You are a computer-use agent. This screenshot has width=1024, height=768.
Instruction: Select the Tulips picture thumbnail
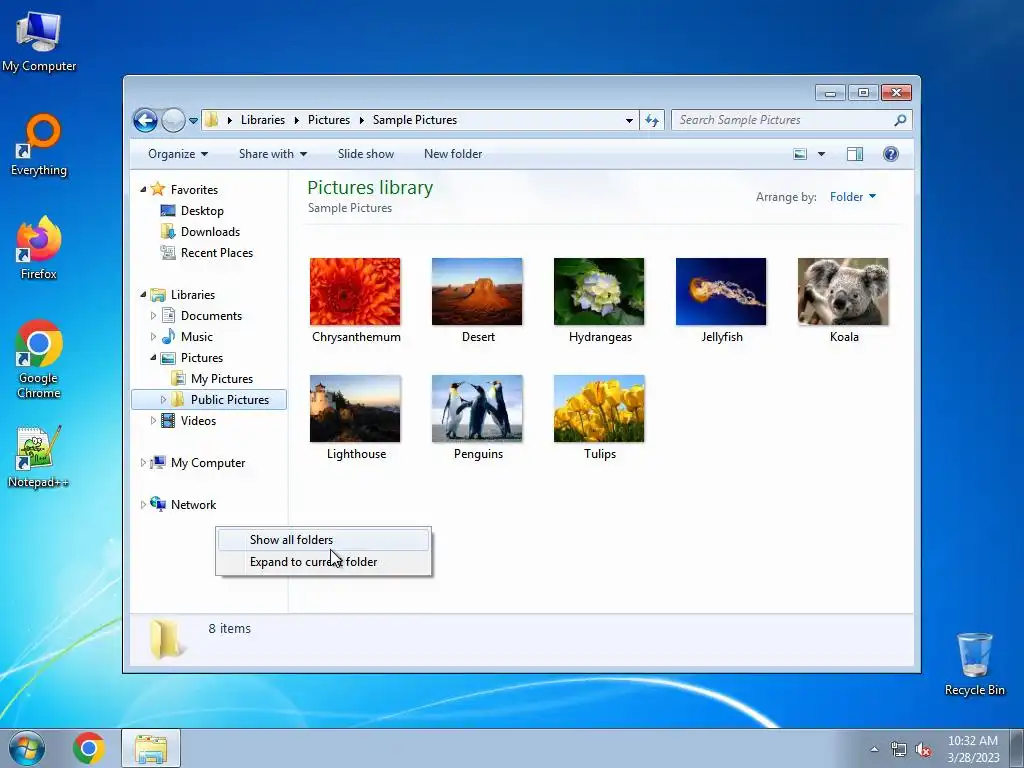(x=599, y=409)
